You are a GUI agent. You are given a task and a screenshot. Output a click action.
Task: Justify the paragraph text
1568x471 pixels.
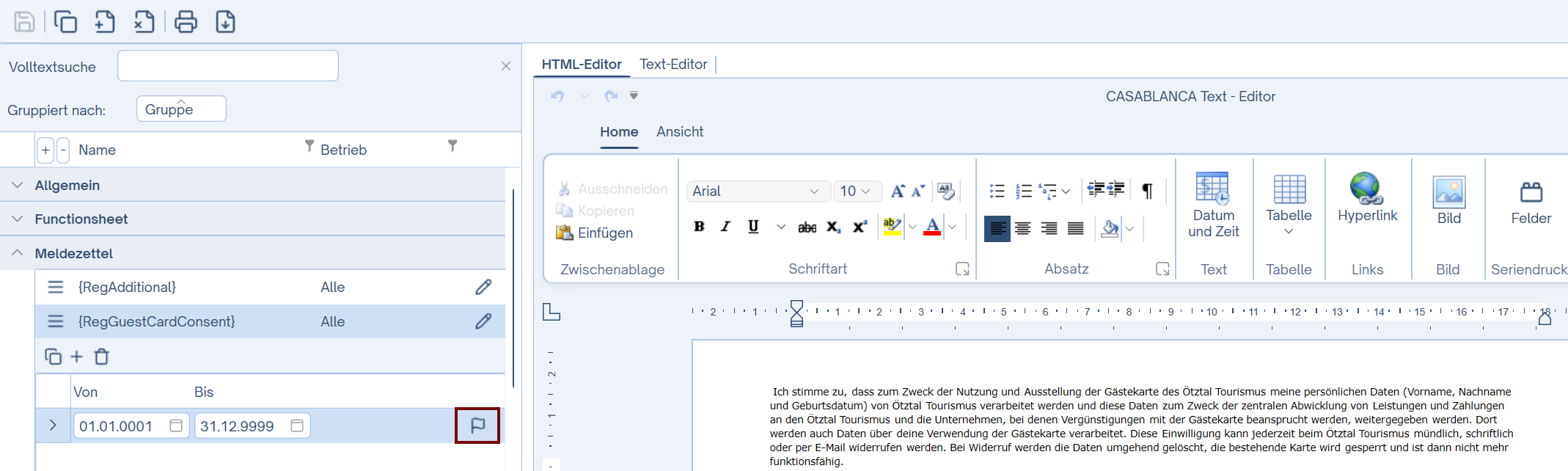[x=1076, y=229]
